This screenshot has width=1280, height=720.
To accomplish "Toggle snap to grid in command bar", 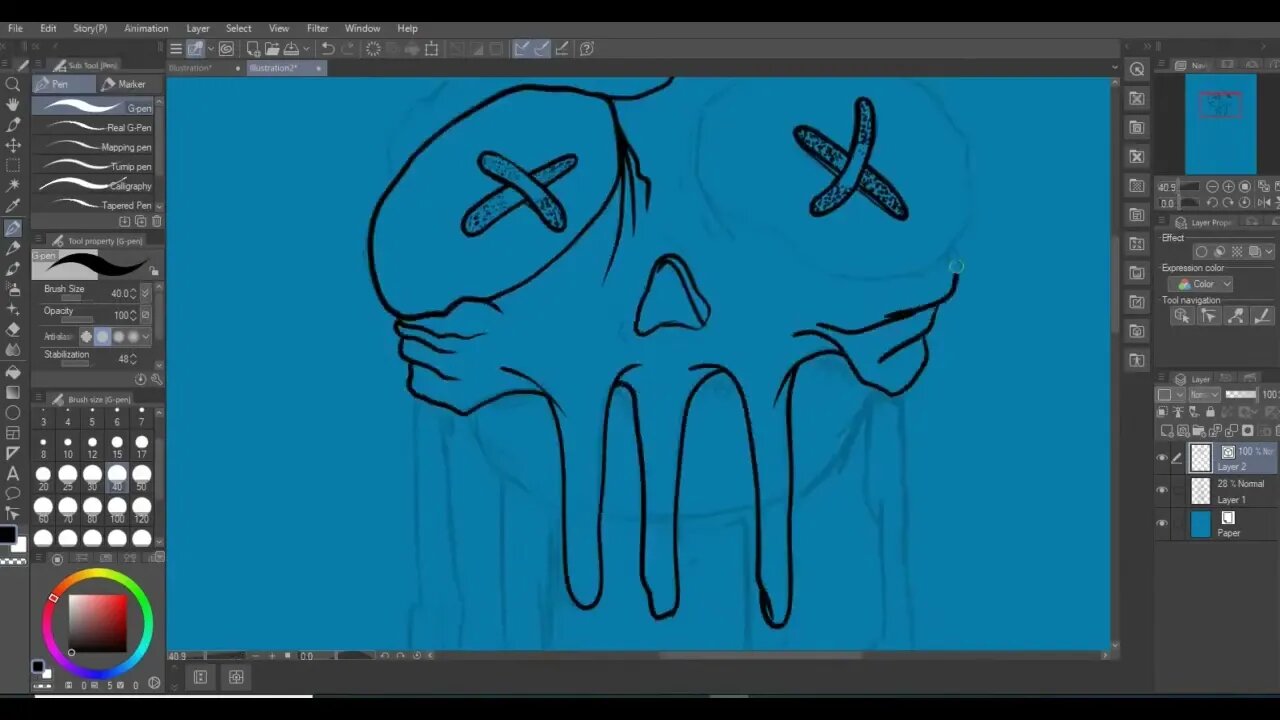I will [562, 48].
